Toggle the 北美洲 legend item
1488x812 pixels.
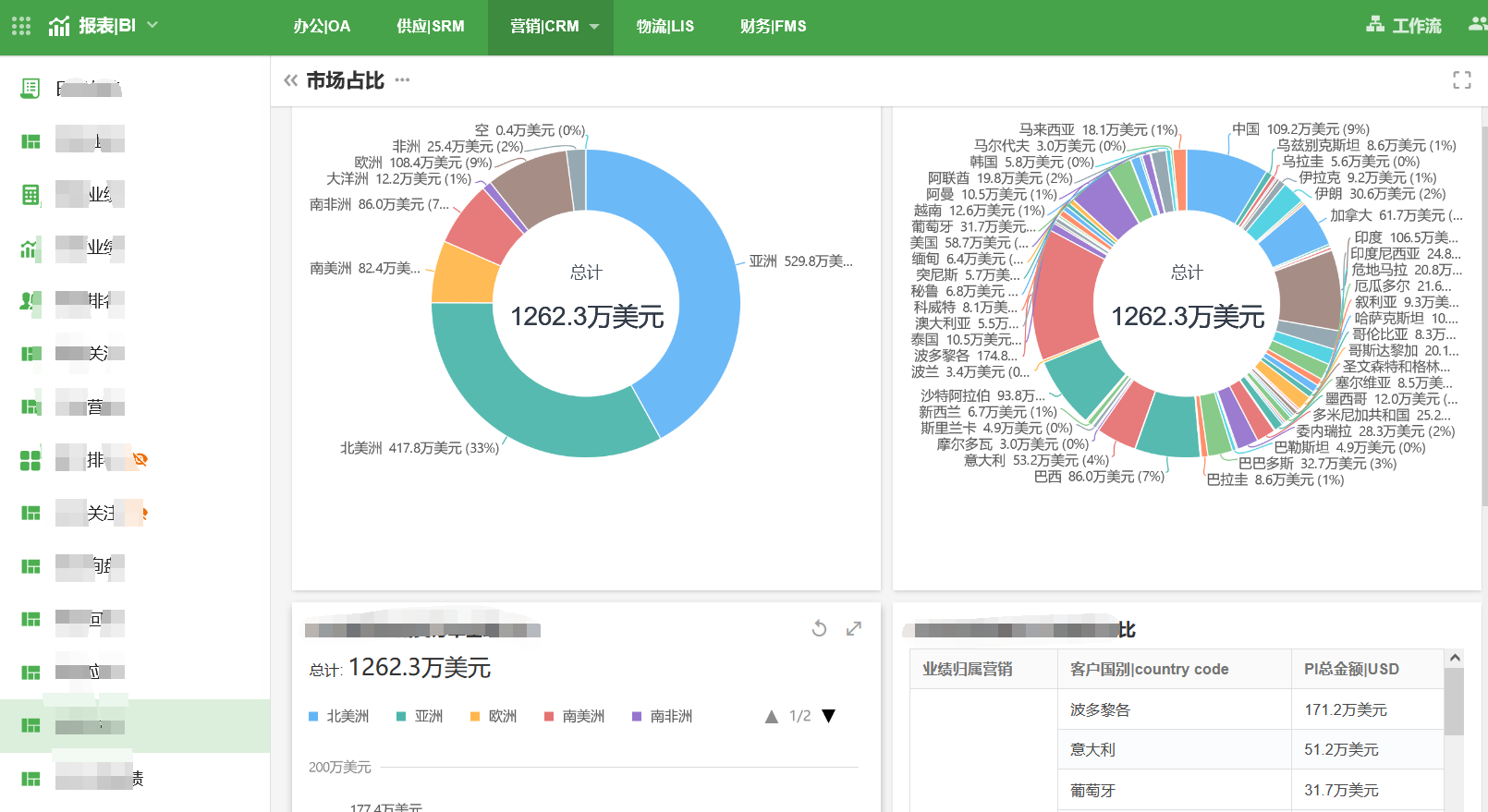338,716
